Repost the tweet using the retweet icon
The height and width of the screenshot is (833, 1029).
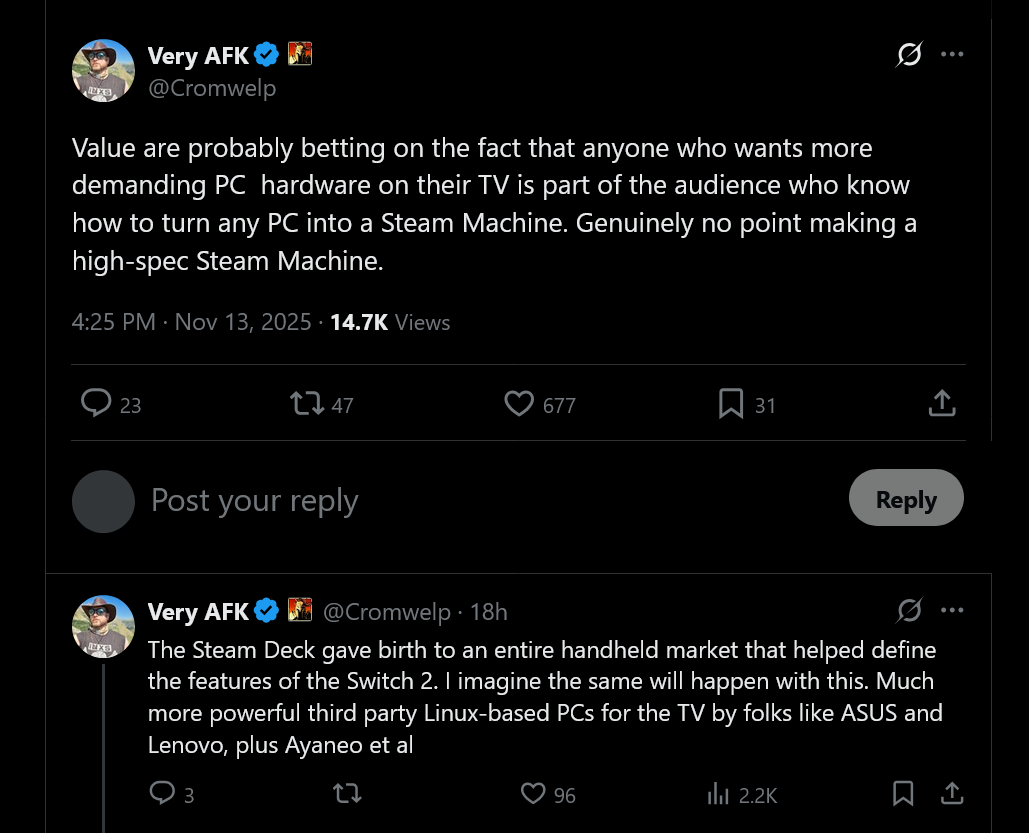(307, 403)
